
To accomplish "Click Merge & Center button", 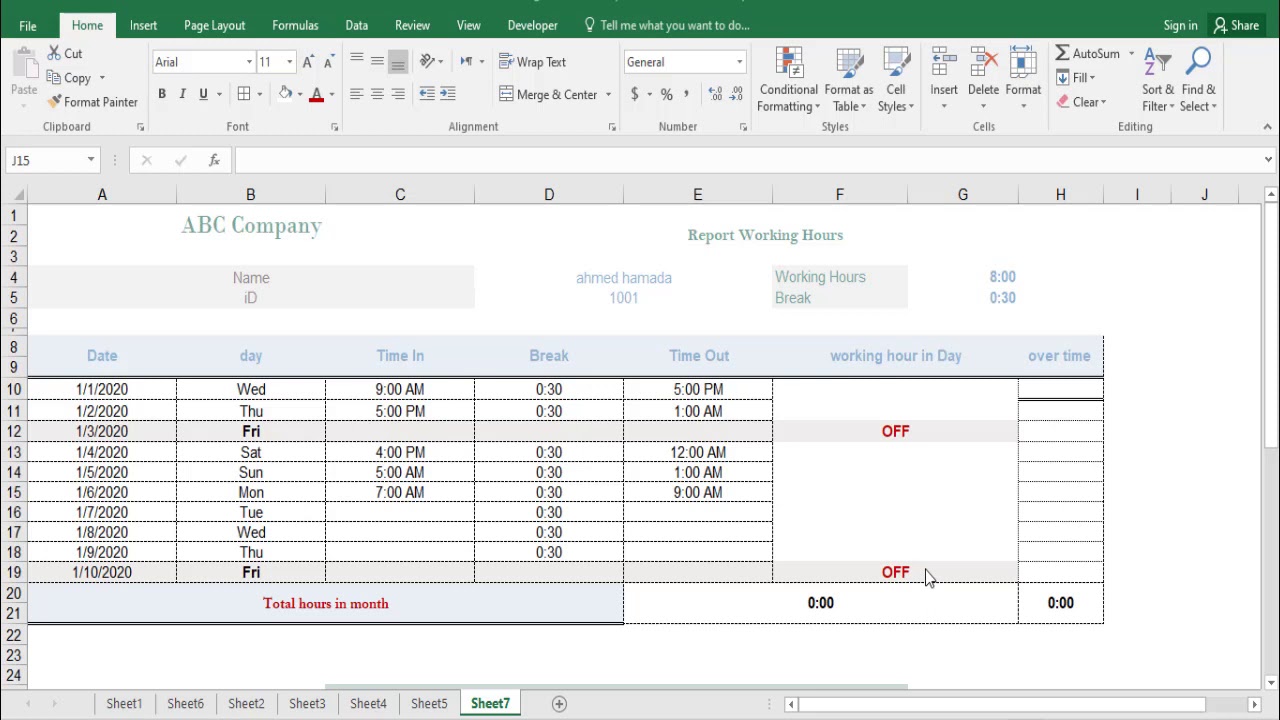I will click(548, 94).
